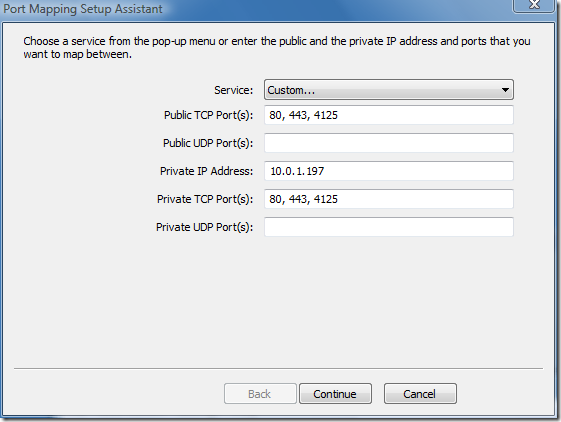Image resolution: width=561 pixels, height=422 pixels.
Task: Select the Private IP Address field
Action: pos(389,171)
